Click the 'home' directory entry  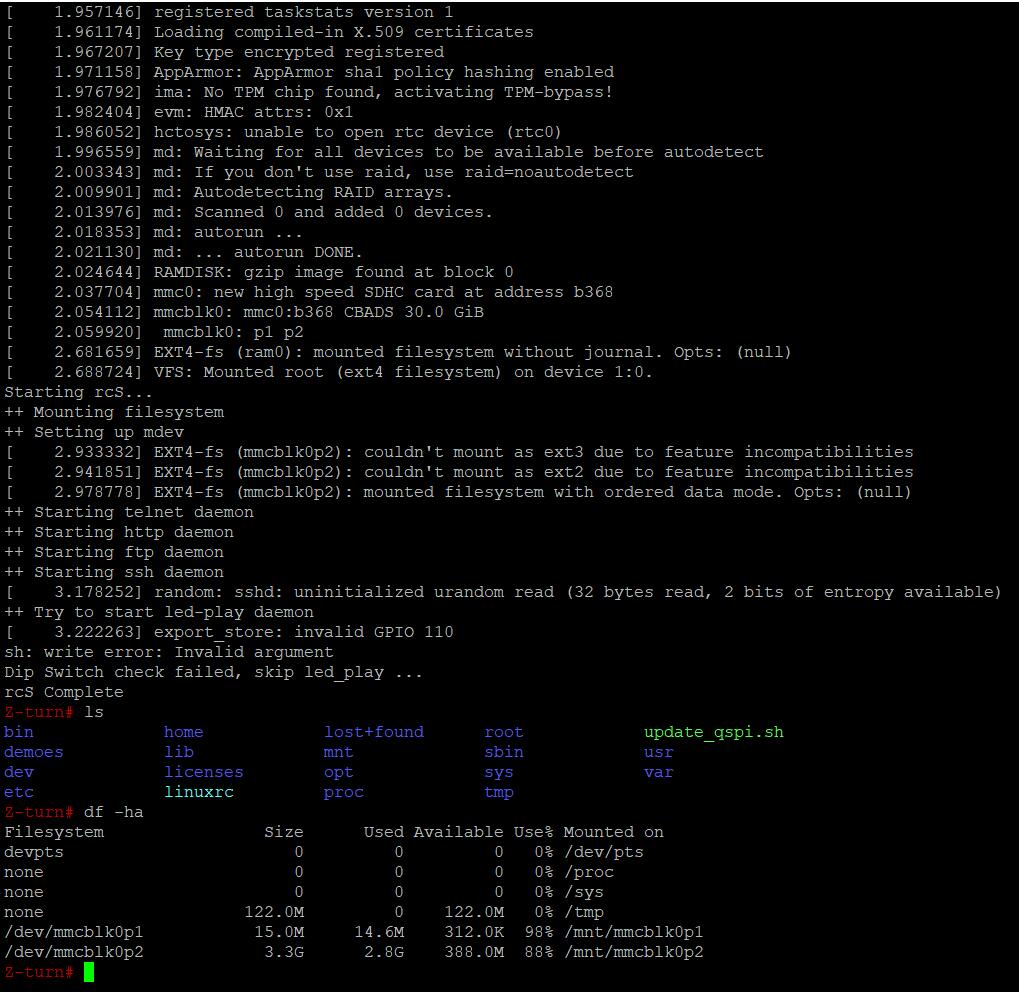[183, 732]
